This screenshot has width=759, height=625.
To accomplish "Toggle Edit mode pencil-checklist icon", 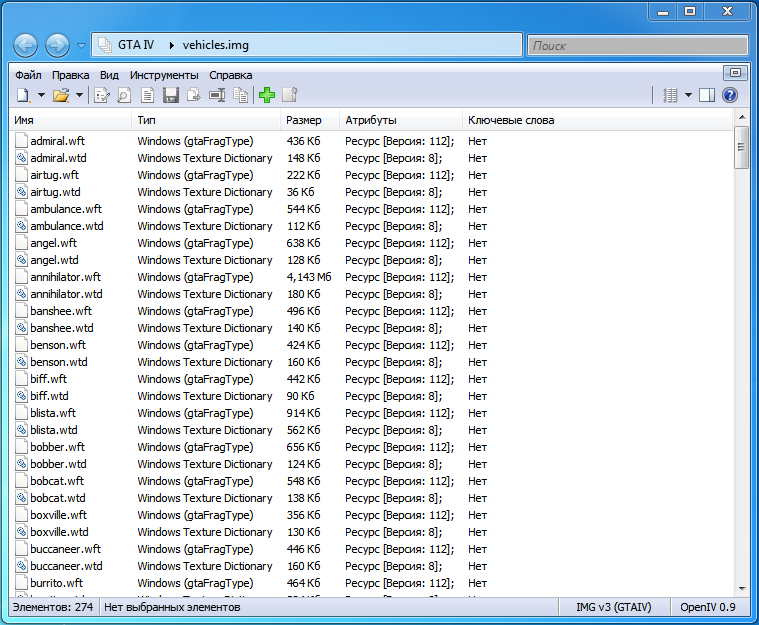I will pyautogui.click(x=102, y=95).
